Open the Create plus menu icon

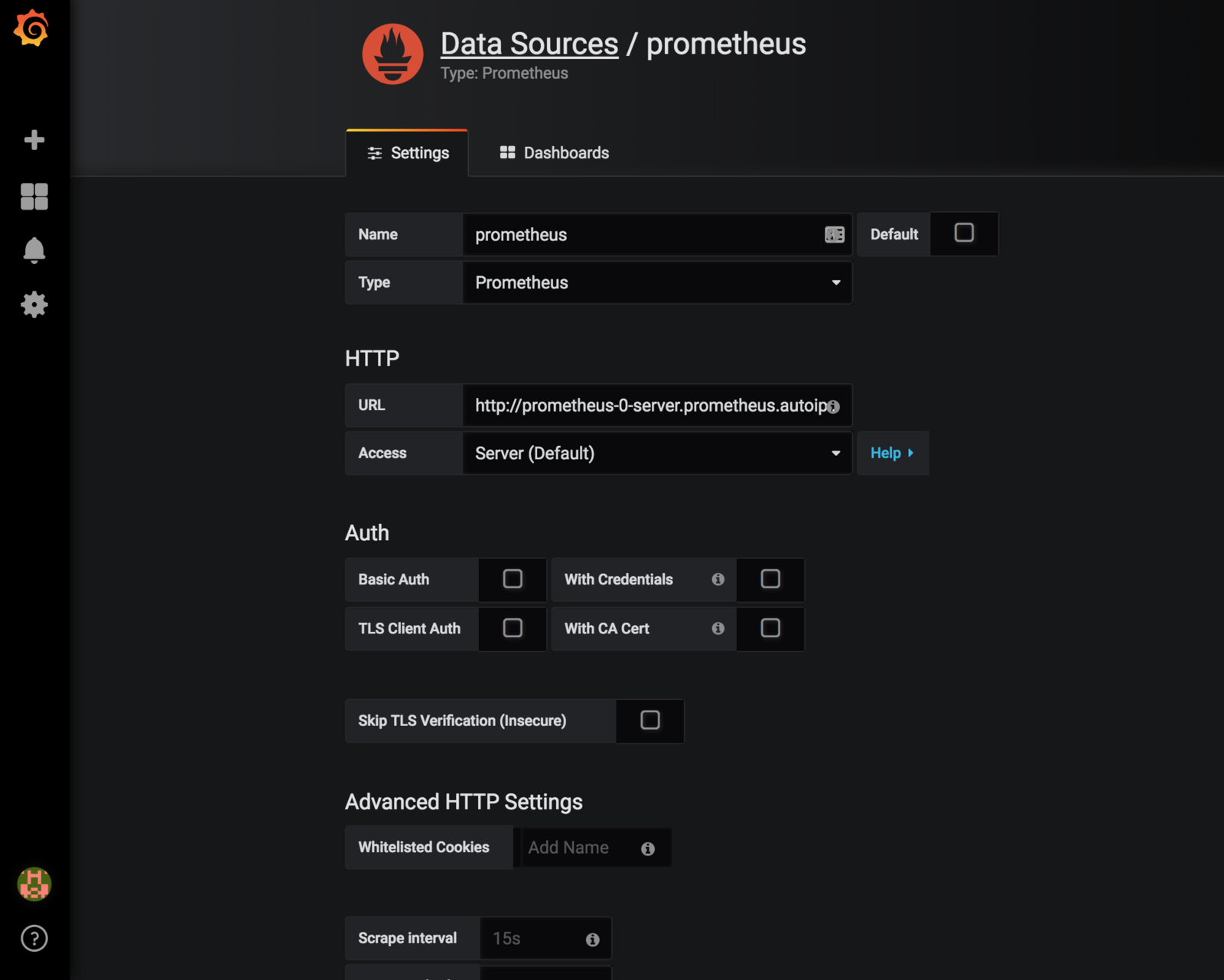(34, 139)
